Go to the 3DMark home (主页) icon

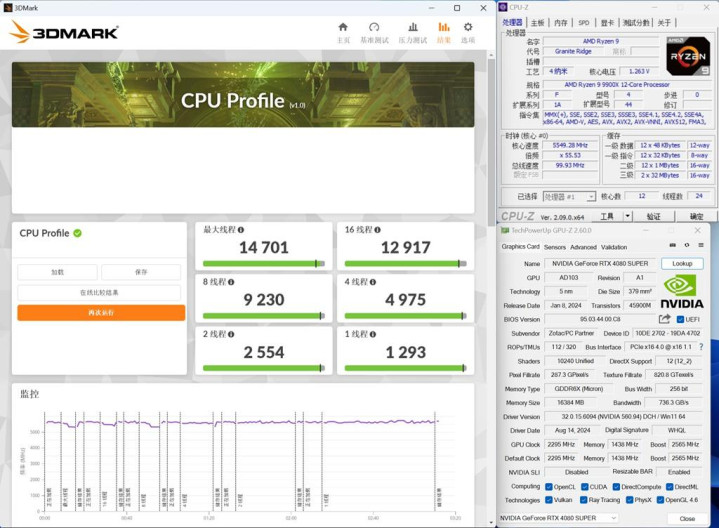click(343, 27)
